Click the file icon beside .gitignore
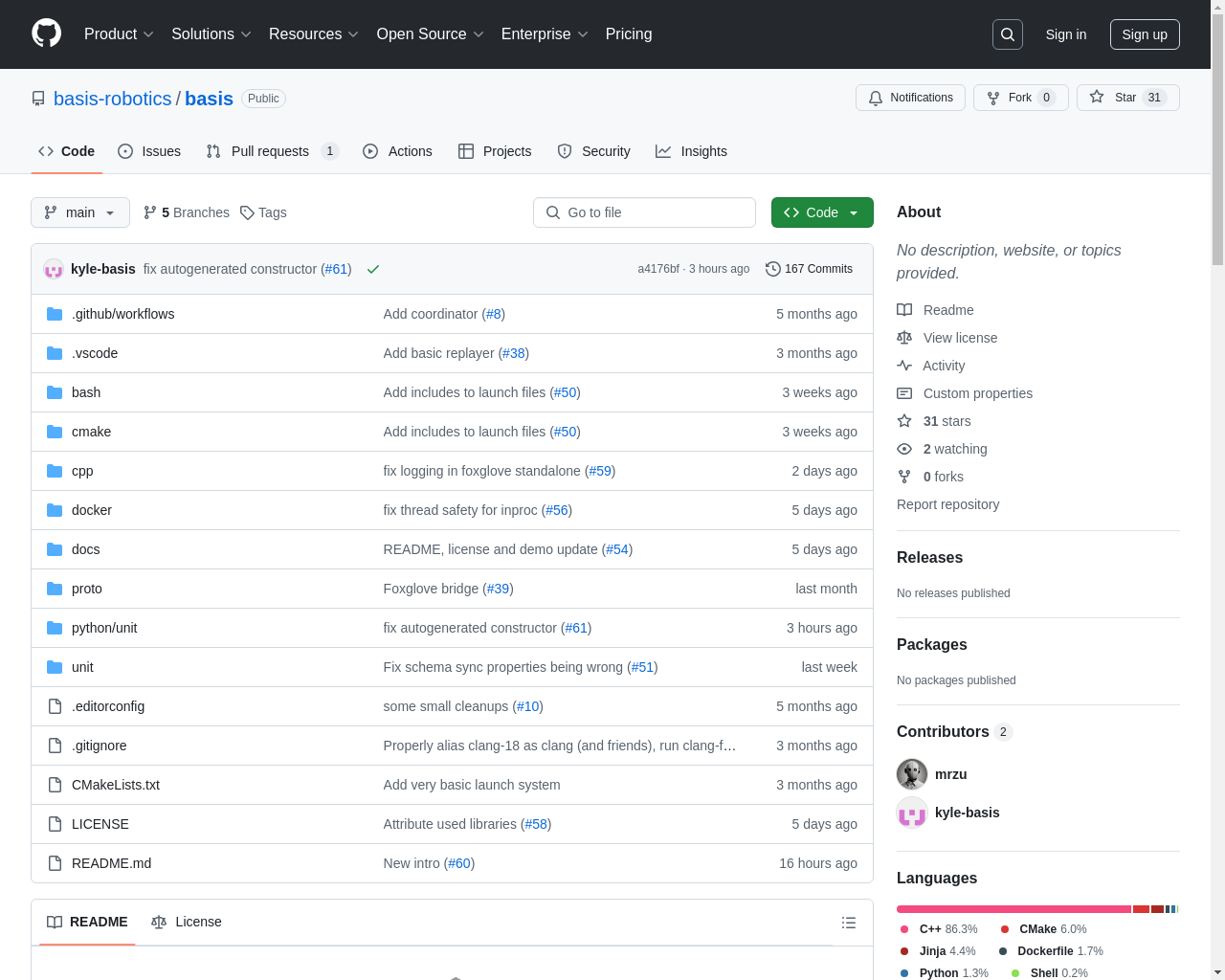 tap(55, 746)
